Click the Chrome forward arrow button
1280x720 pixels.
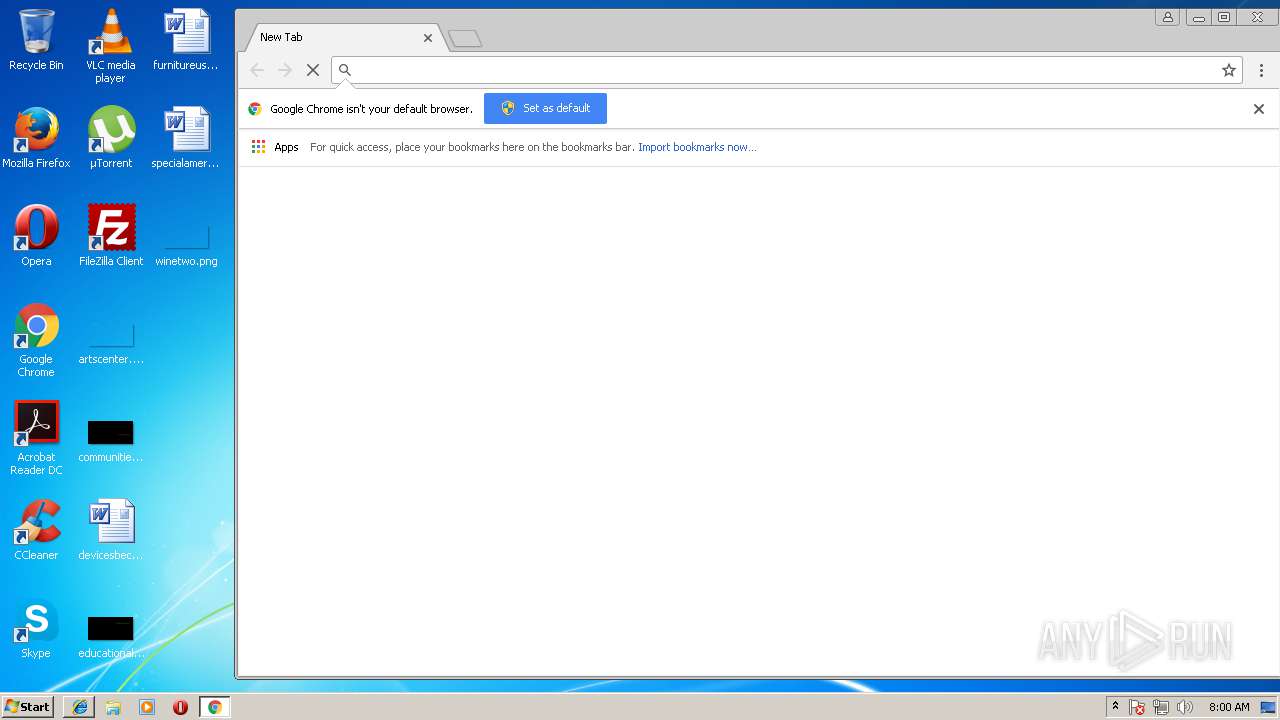(285, 70)
